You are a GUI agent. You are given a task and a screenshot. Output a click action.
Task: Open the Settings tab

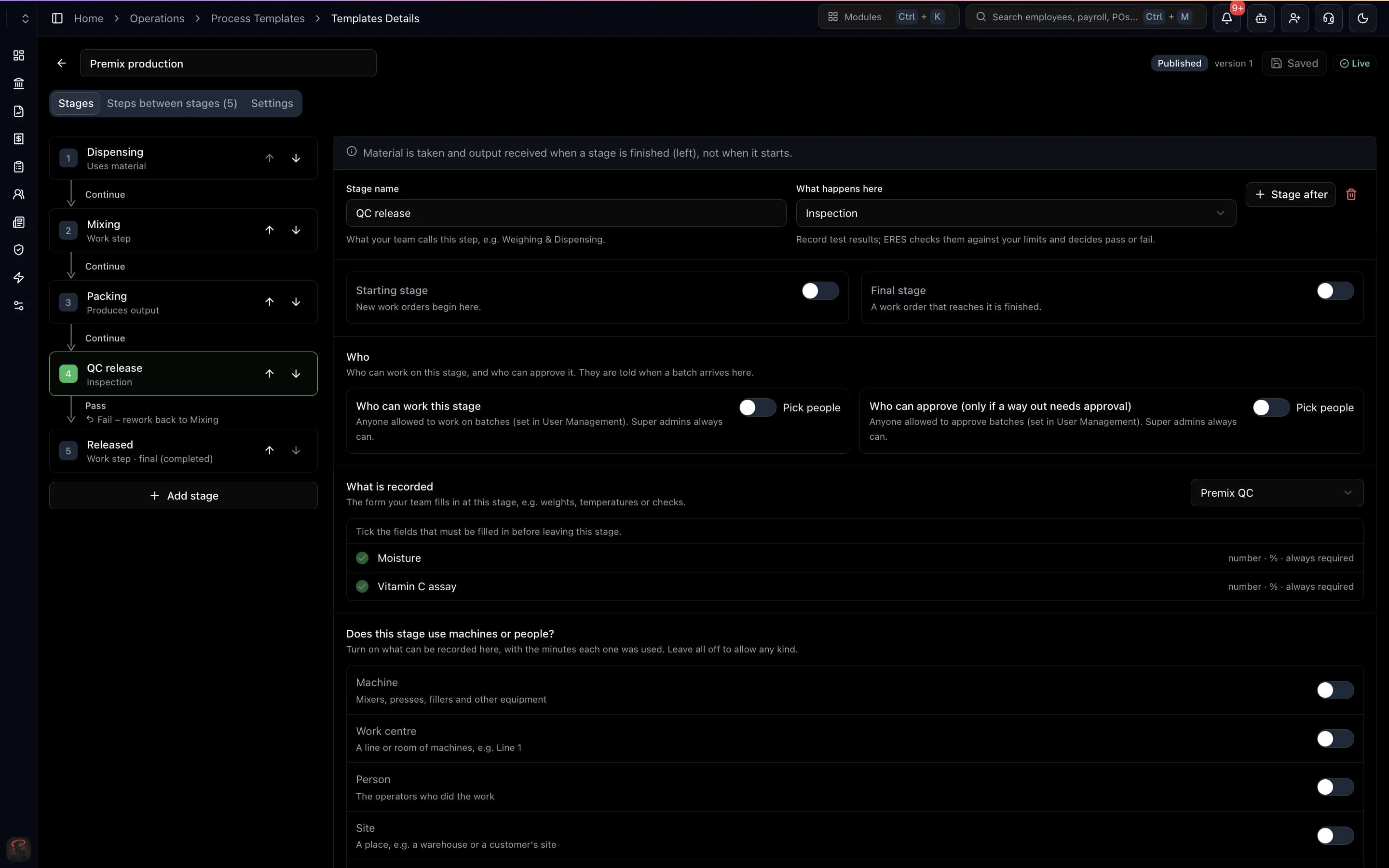click(x=272, y=103)
